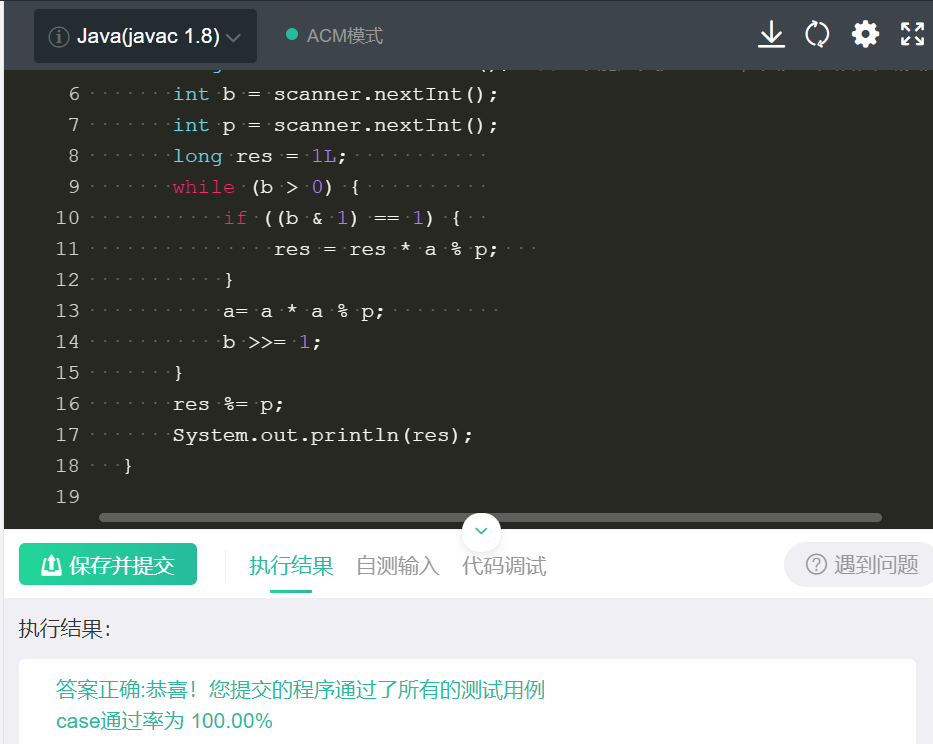Screen dimensions: 933x744
Task: Switch to the 自测输入 tab
Action: 396,565
